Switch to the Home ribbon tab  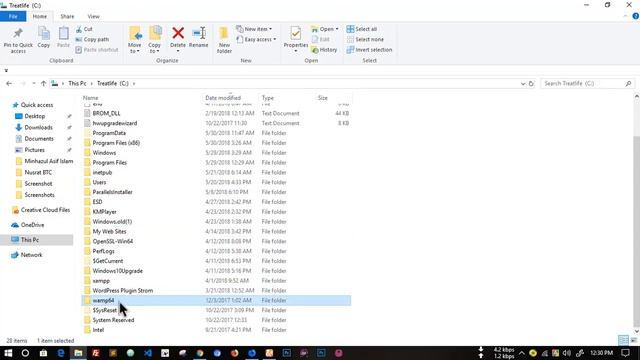40,16
